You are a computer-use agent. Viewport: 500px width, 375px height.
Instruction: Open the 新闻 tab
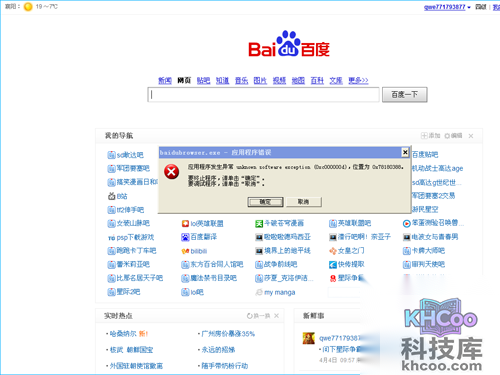[165, 80]
